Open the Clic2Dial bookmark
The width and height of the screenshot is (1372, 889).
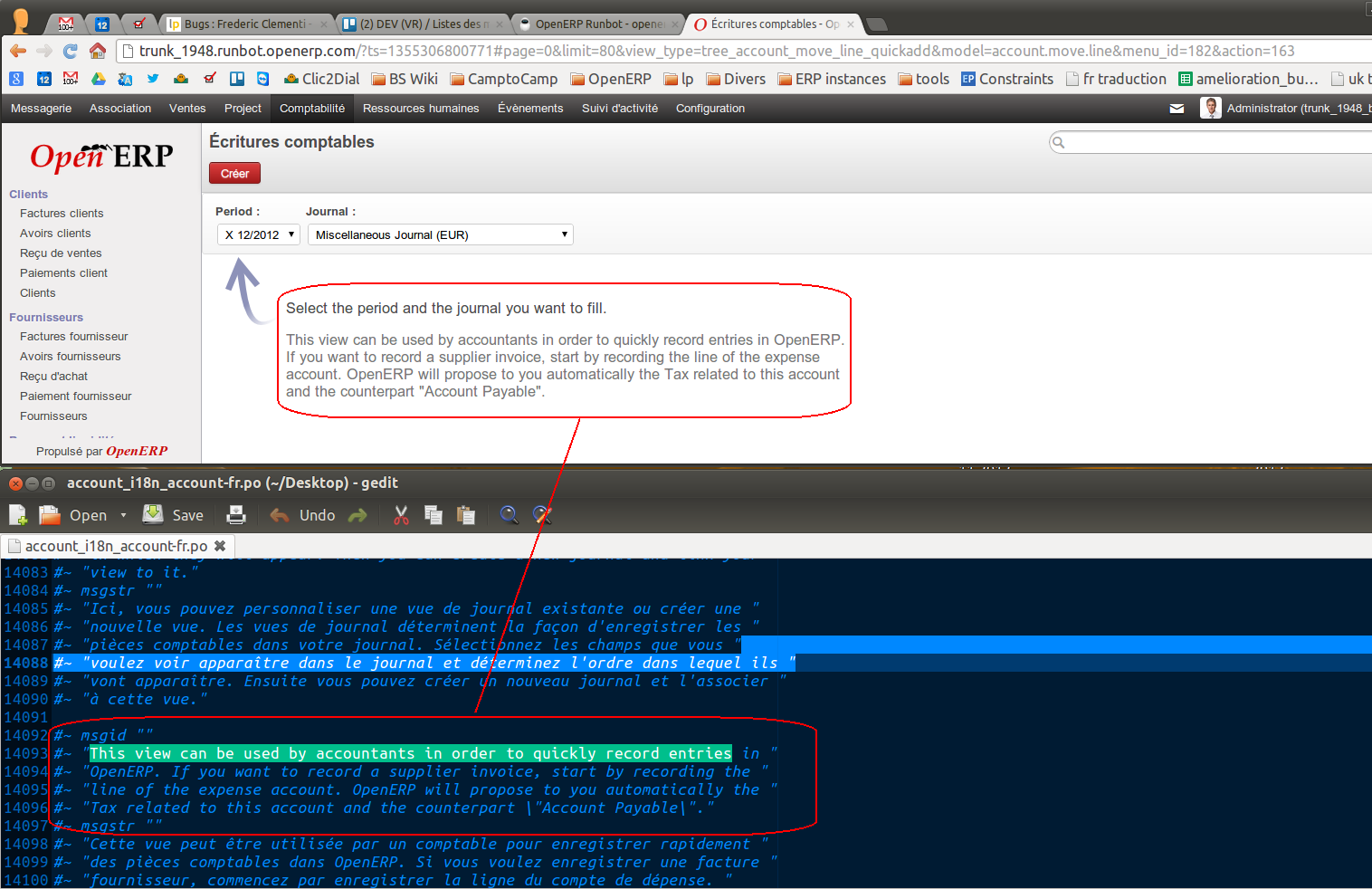click(321, 79)
